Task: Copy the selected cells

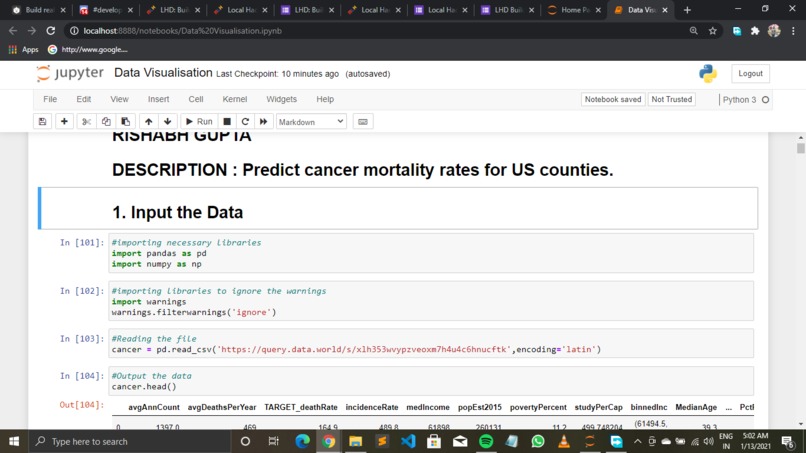Action: (106, 122)
